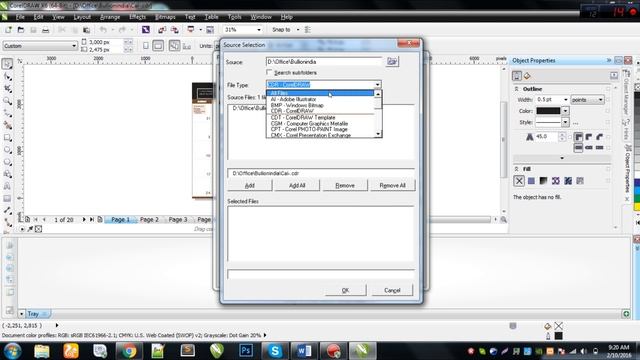
Task: Click the Open folder toolbar icon
Action: coord(21,30)
